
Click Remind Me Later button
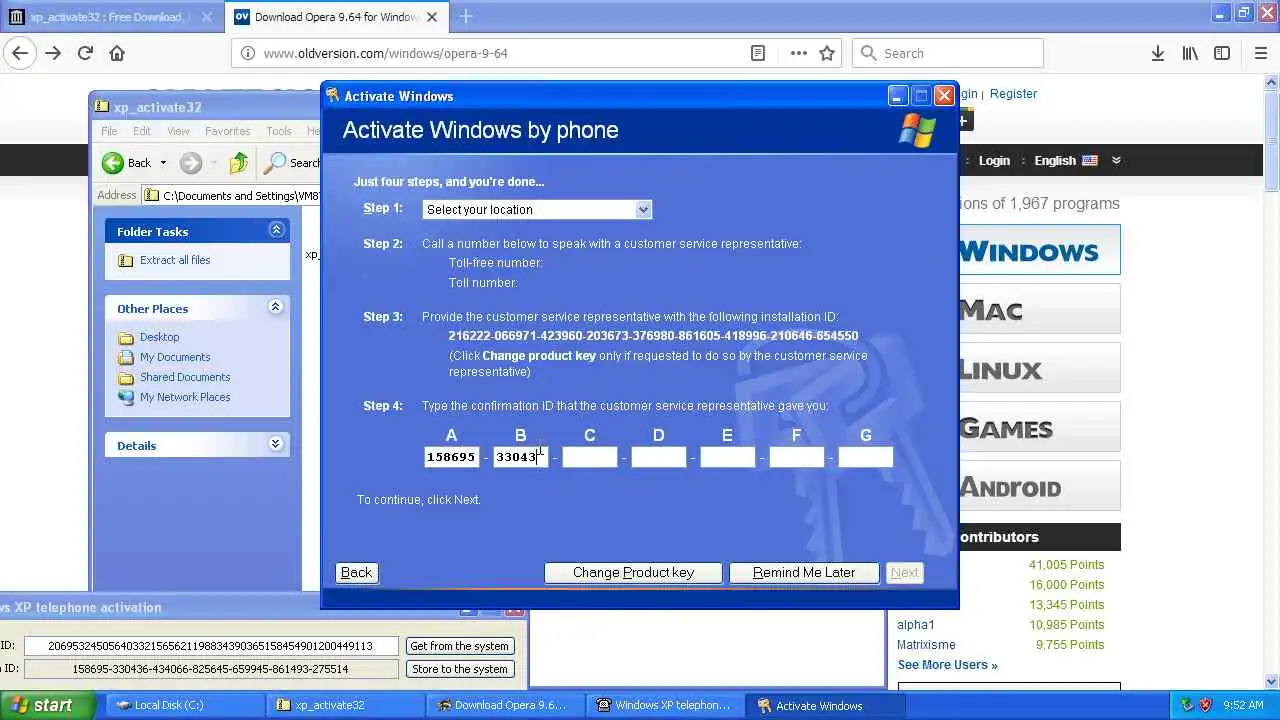[804, 572]
